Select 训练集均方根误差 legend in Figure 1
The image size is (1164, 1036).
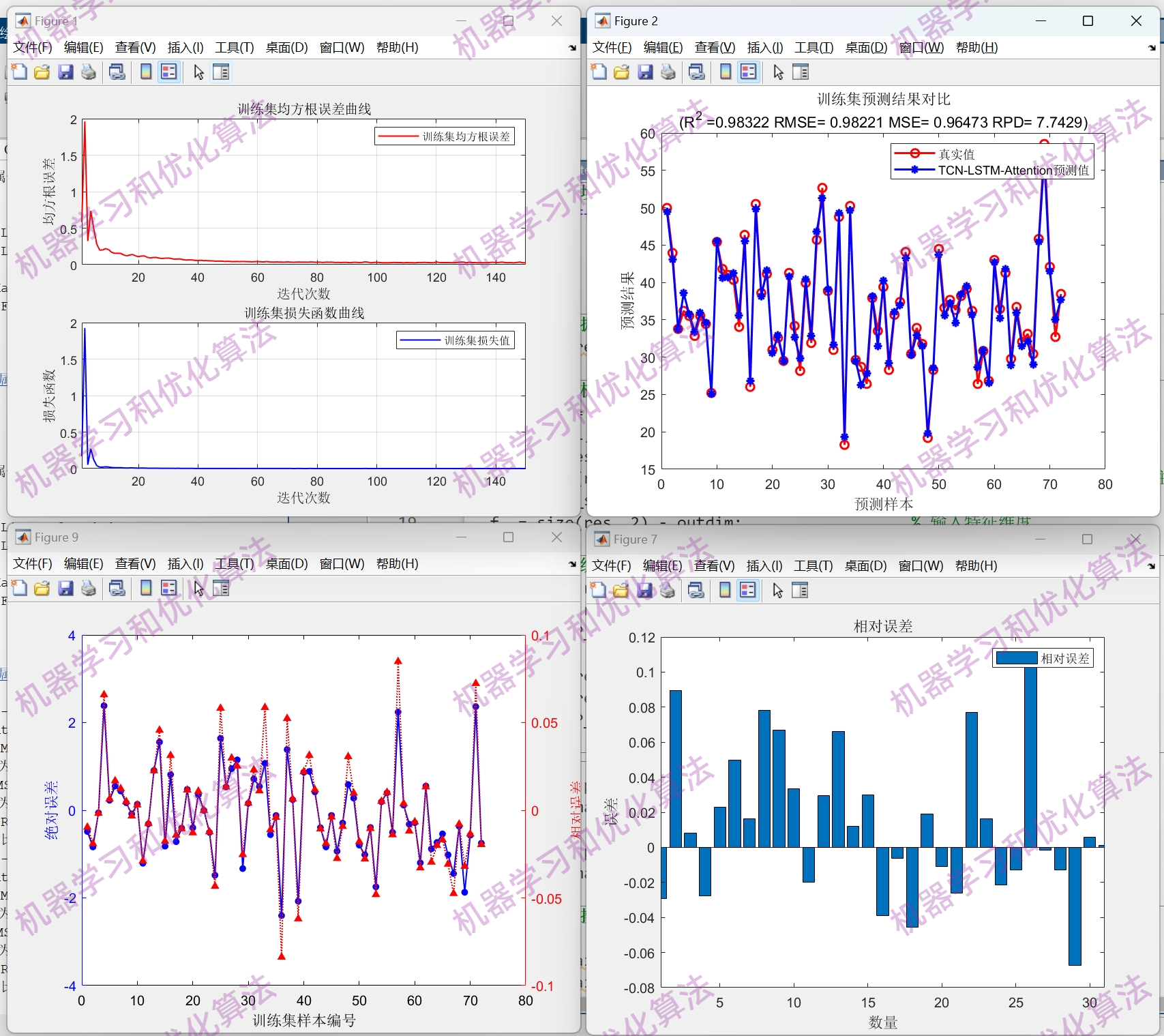tap(445, 136)
